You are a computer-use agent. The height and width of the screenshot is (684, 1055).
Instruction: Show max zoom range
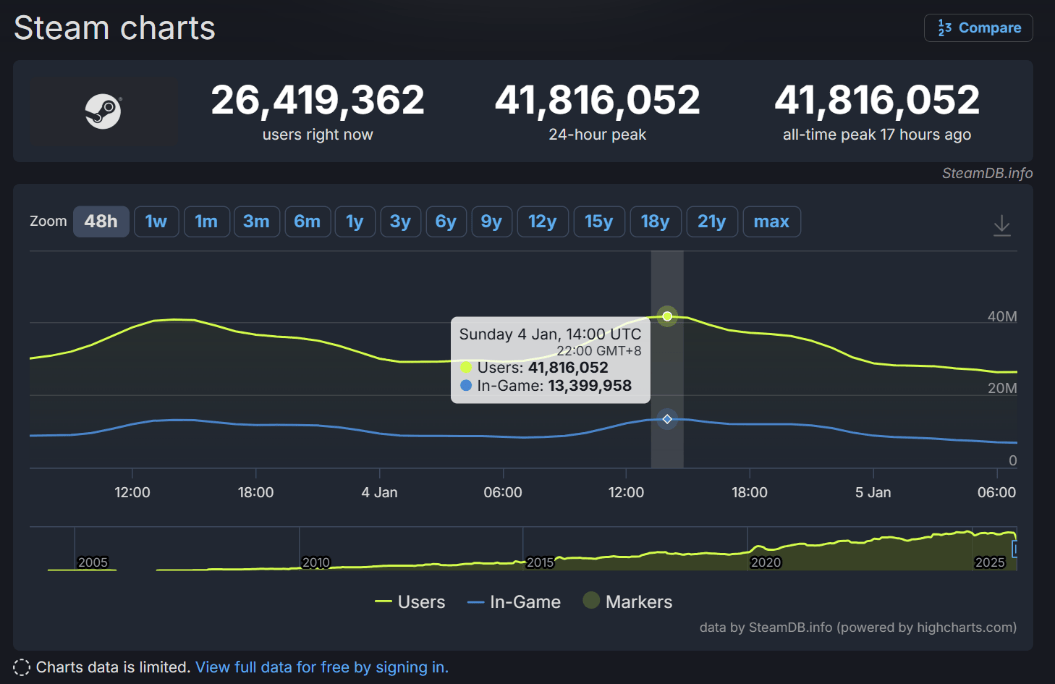click(771, 221)
